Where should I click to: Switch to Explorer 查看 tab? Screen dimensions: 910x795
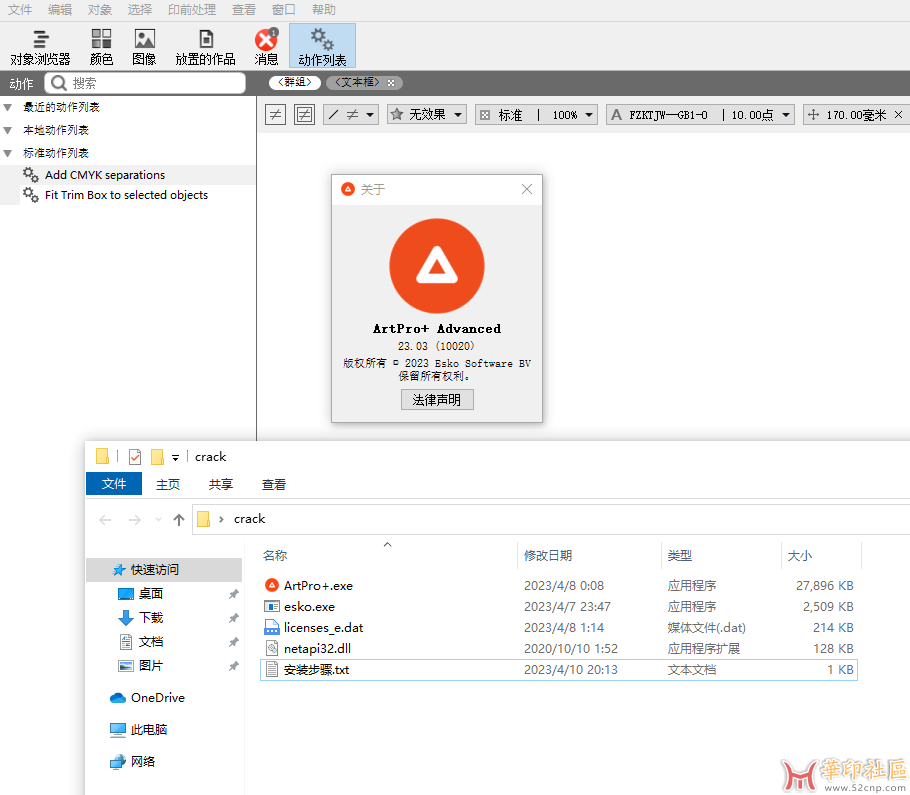pos(273,485)
